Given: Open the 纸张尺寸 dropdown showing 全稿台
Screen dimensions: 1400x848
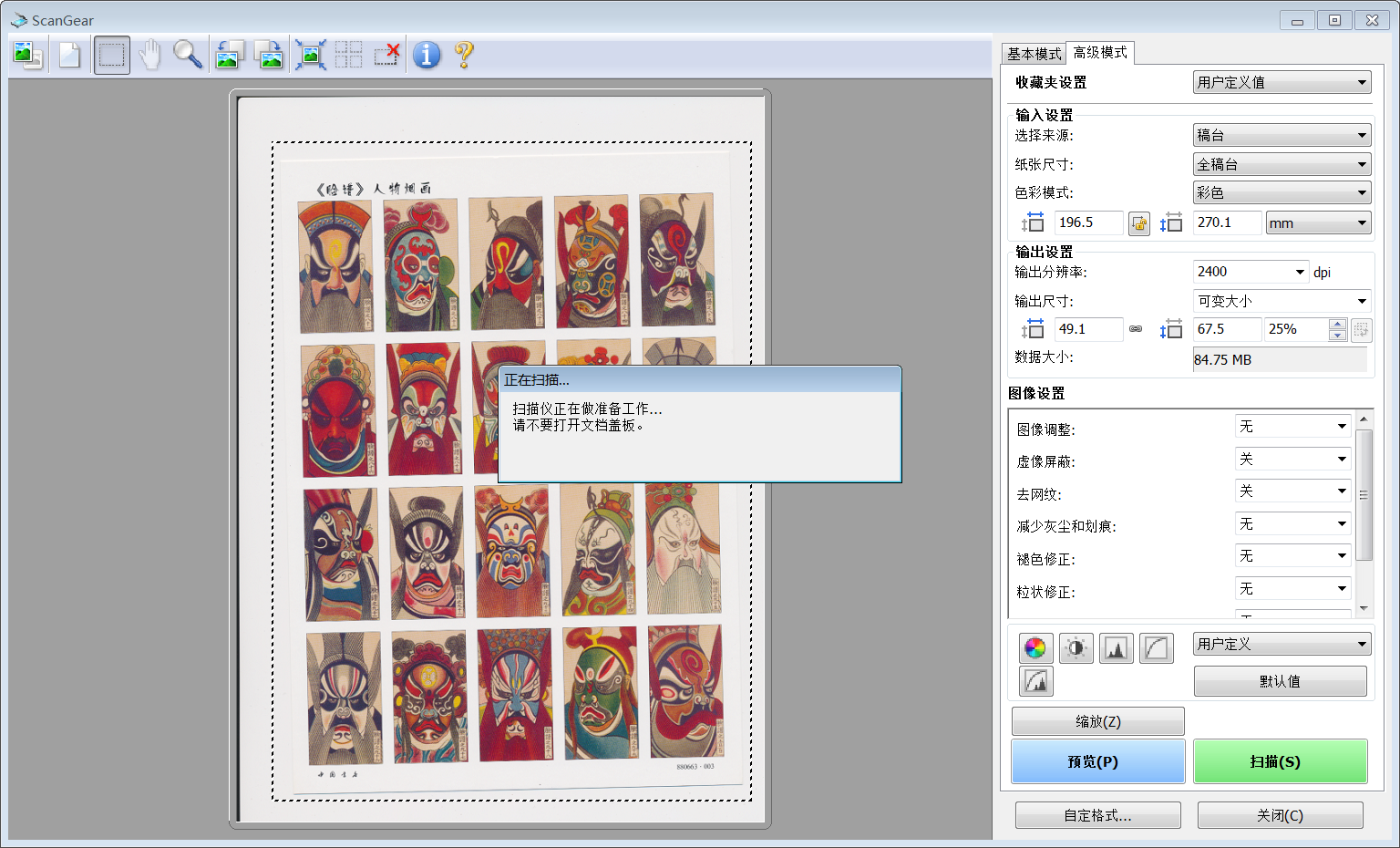Looking at the screenshot, I should point(1282,165).
